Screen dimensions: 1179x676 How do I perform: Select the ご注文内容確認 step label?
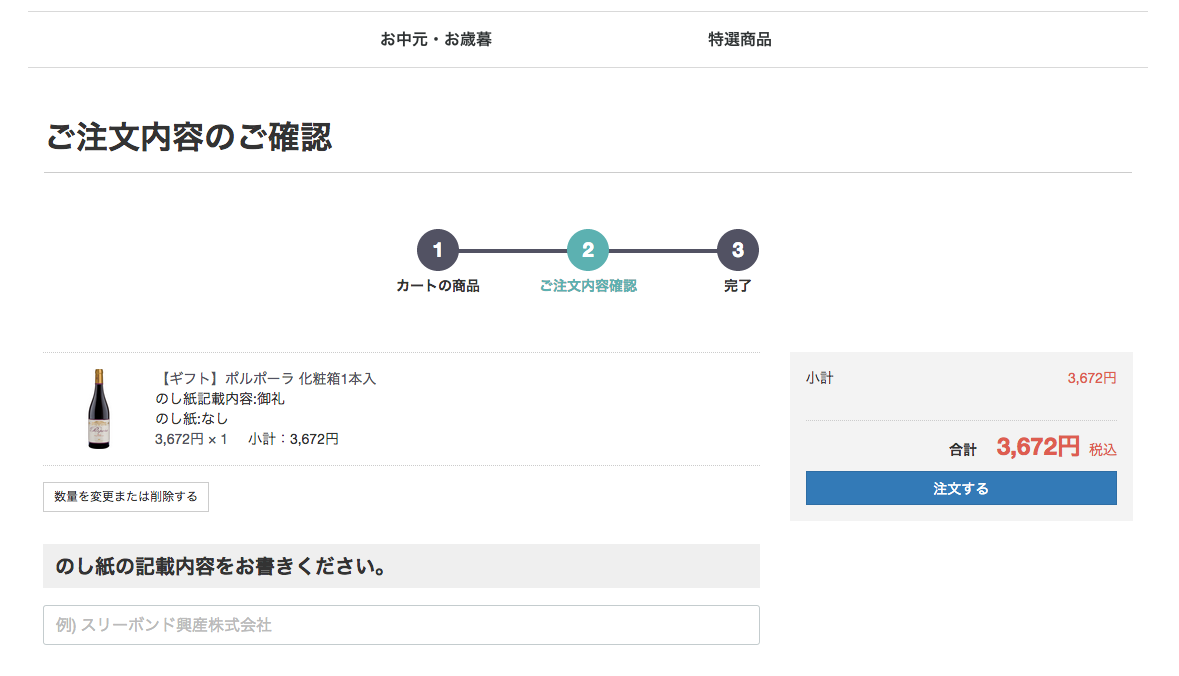(588, 286)
